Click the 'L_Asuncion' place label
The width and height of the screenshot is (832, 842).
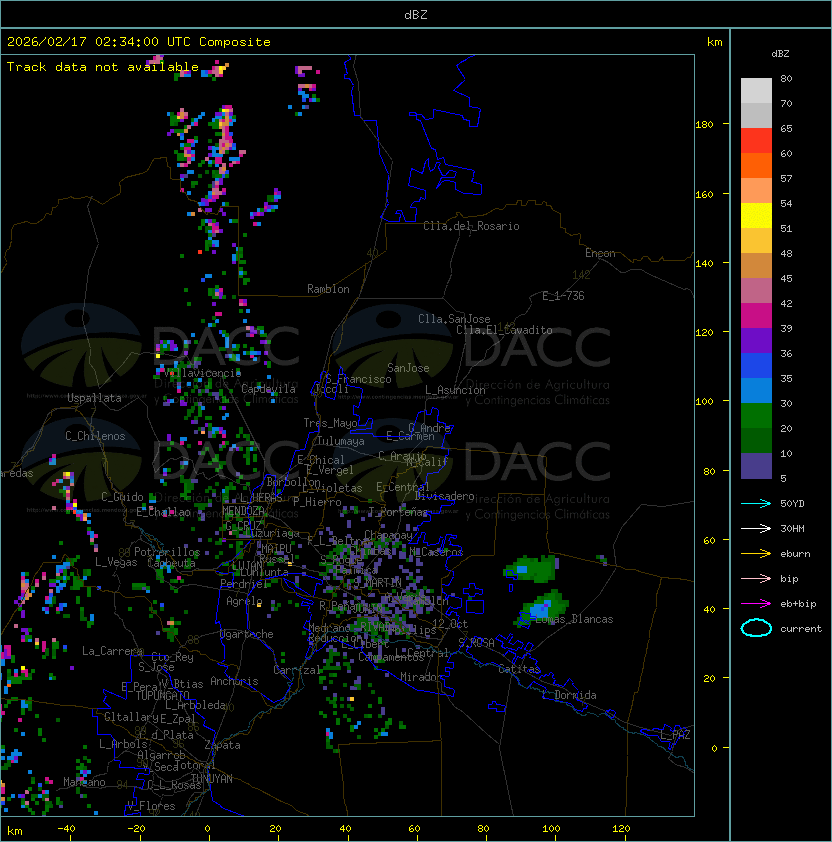pyautogui.click(x=455, y=390)
